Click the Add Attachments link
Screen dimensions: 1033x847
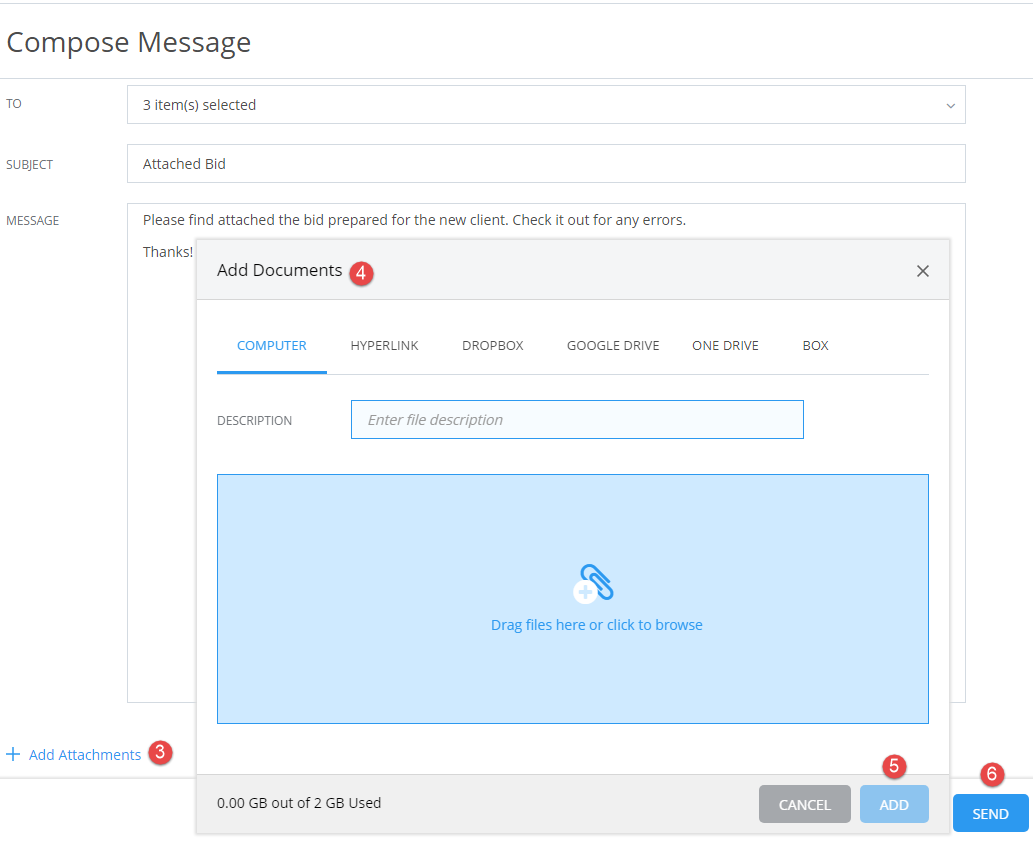click(85, 754)
